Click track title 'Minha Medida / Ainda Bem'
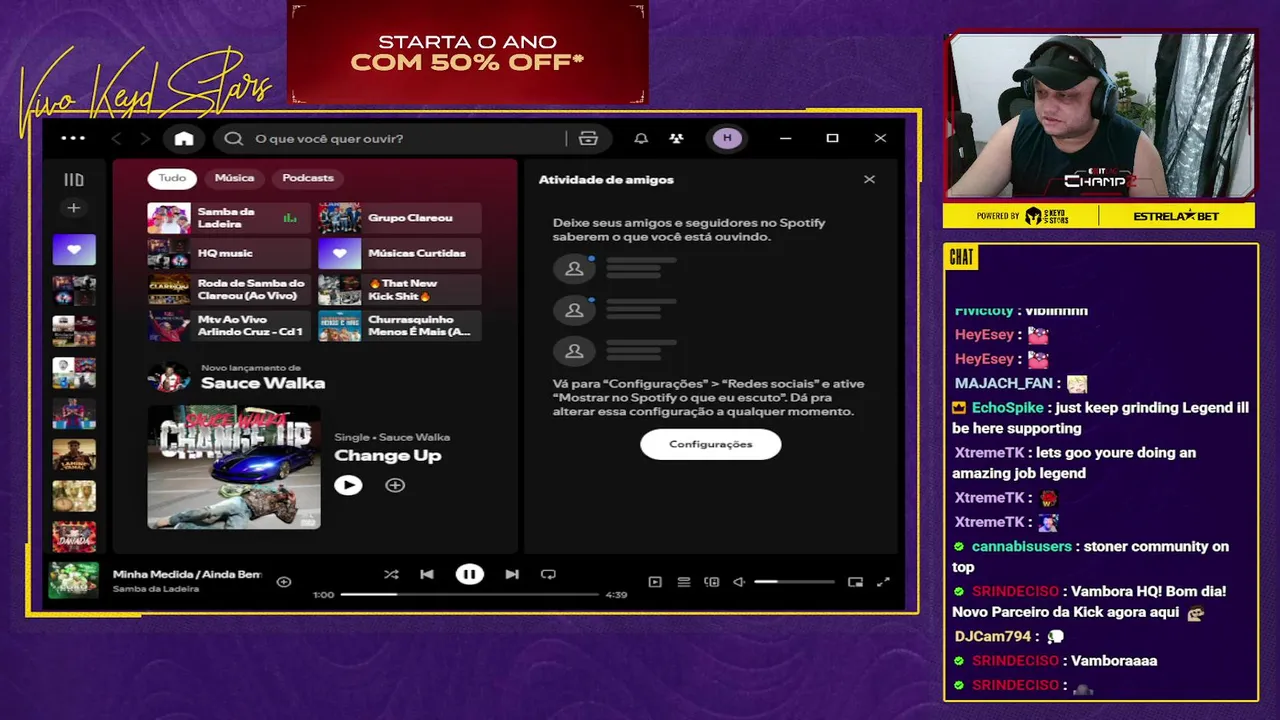 (187, 575)
